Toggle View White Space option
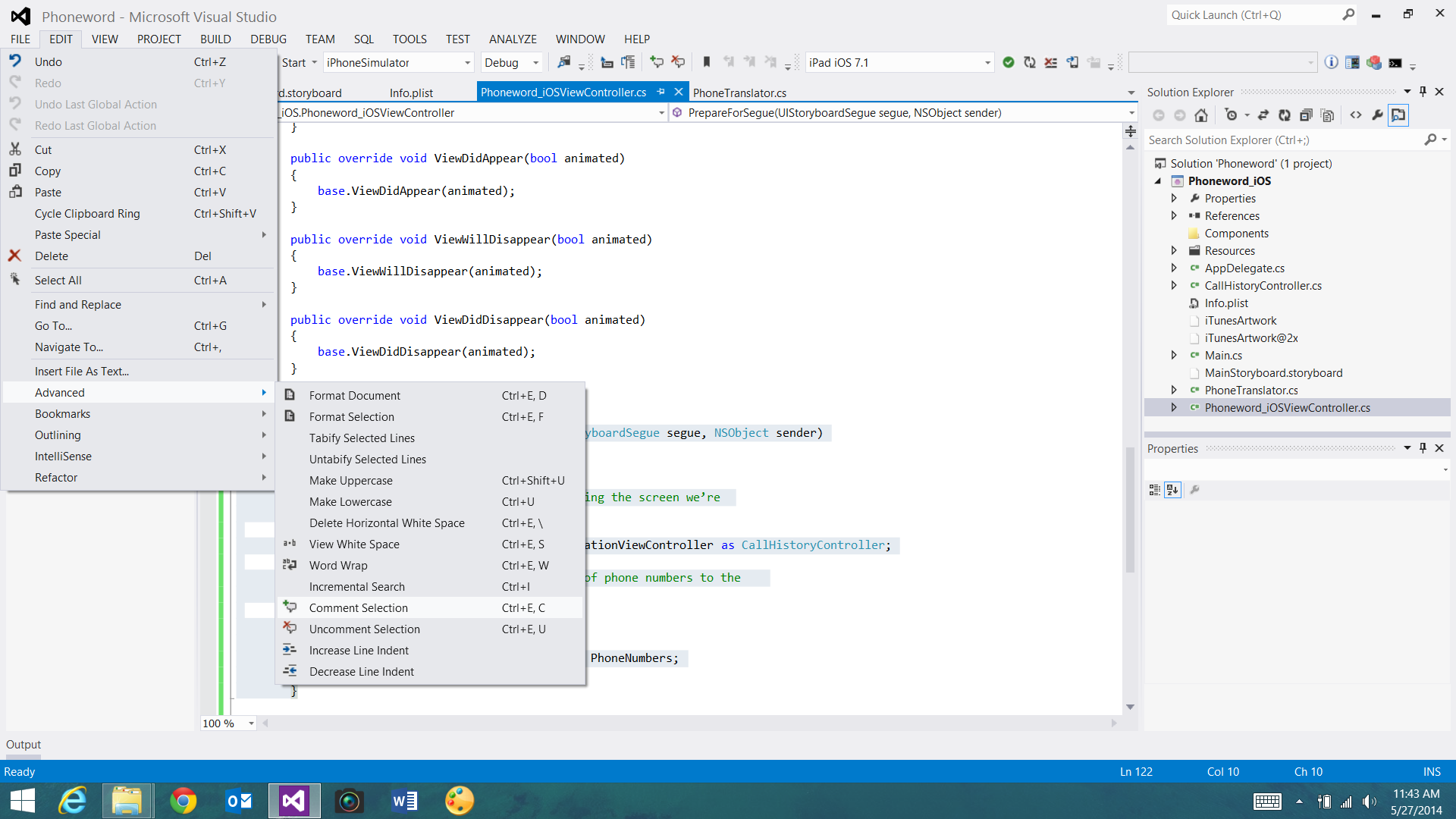 click(x=354, y=544)
